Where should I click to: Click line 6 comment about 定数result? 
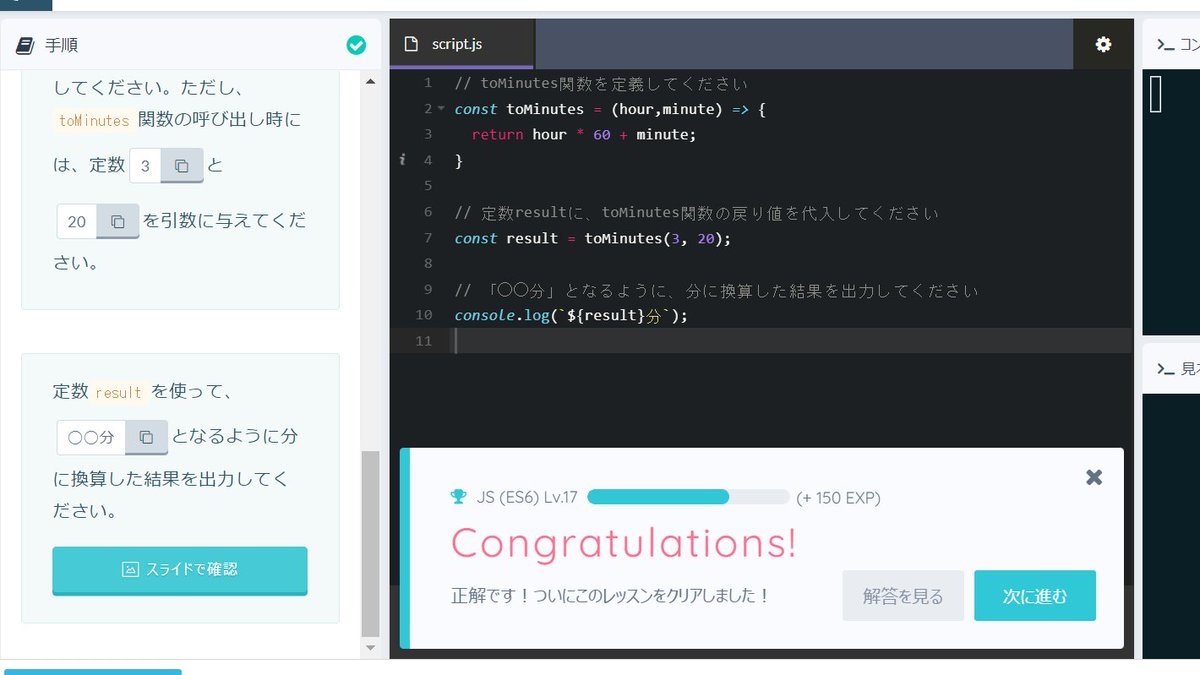[696, 212]
